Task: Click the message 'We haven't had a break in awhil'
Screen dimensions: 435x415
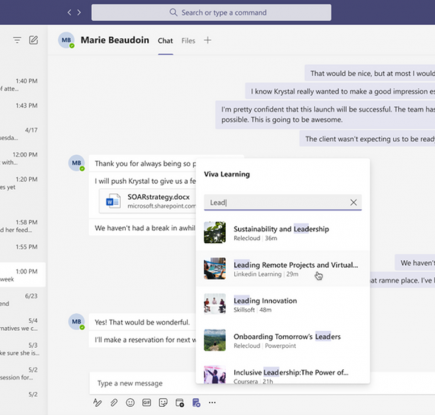Action: pyautogui.click(x=143, y=228)
